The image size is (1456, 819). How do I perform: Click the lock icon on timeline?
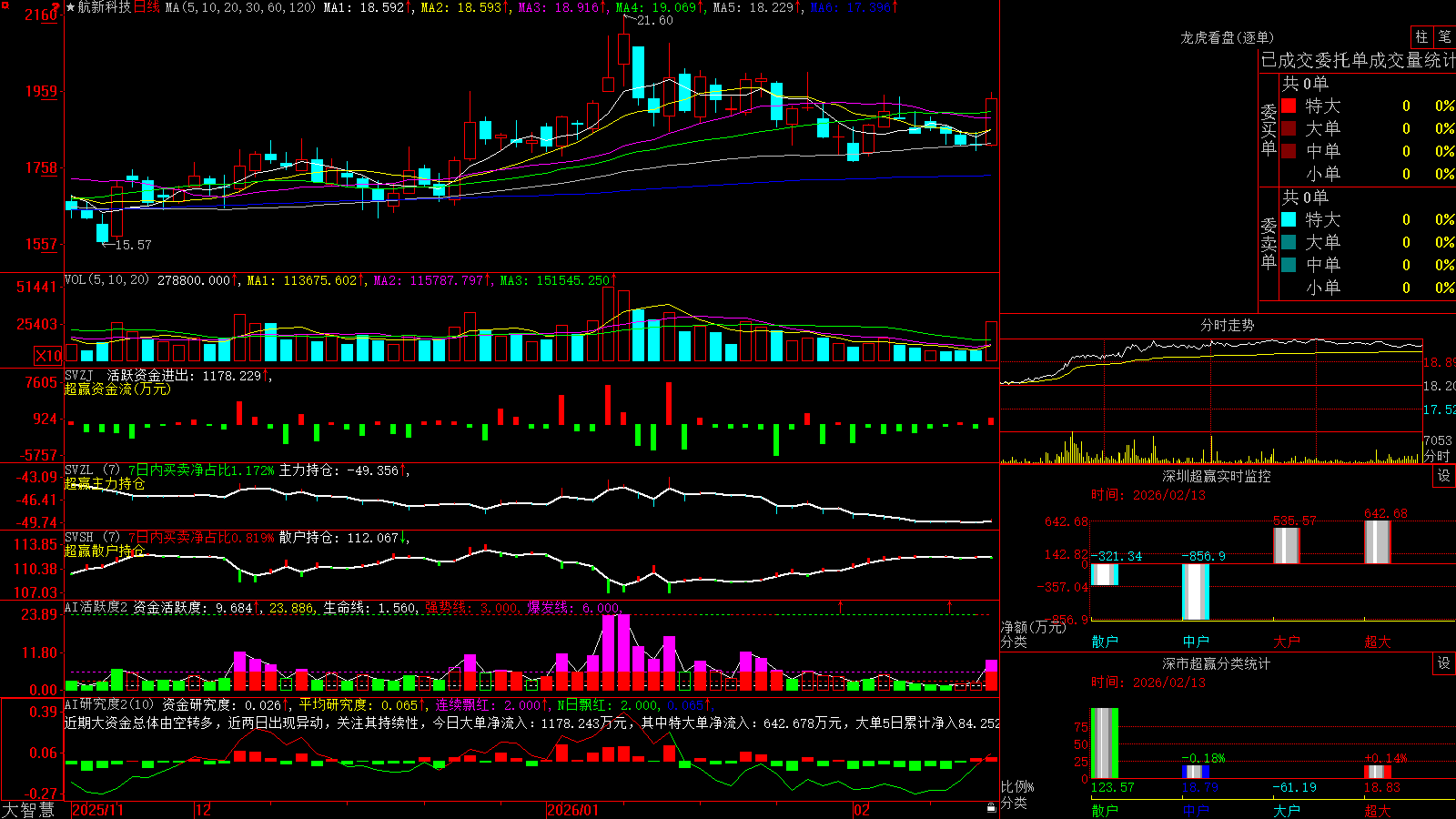pos(992,808)
